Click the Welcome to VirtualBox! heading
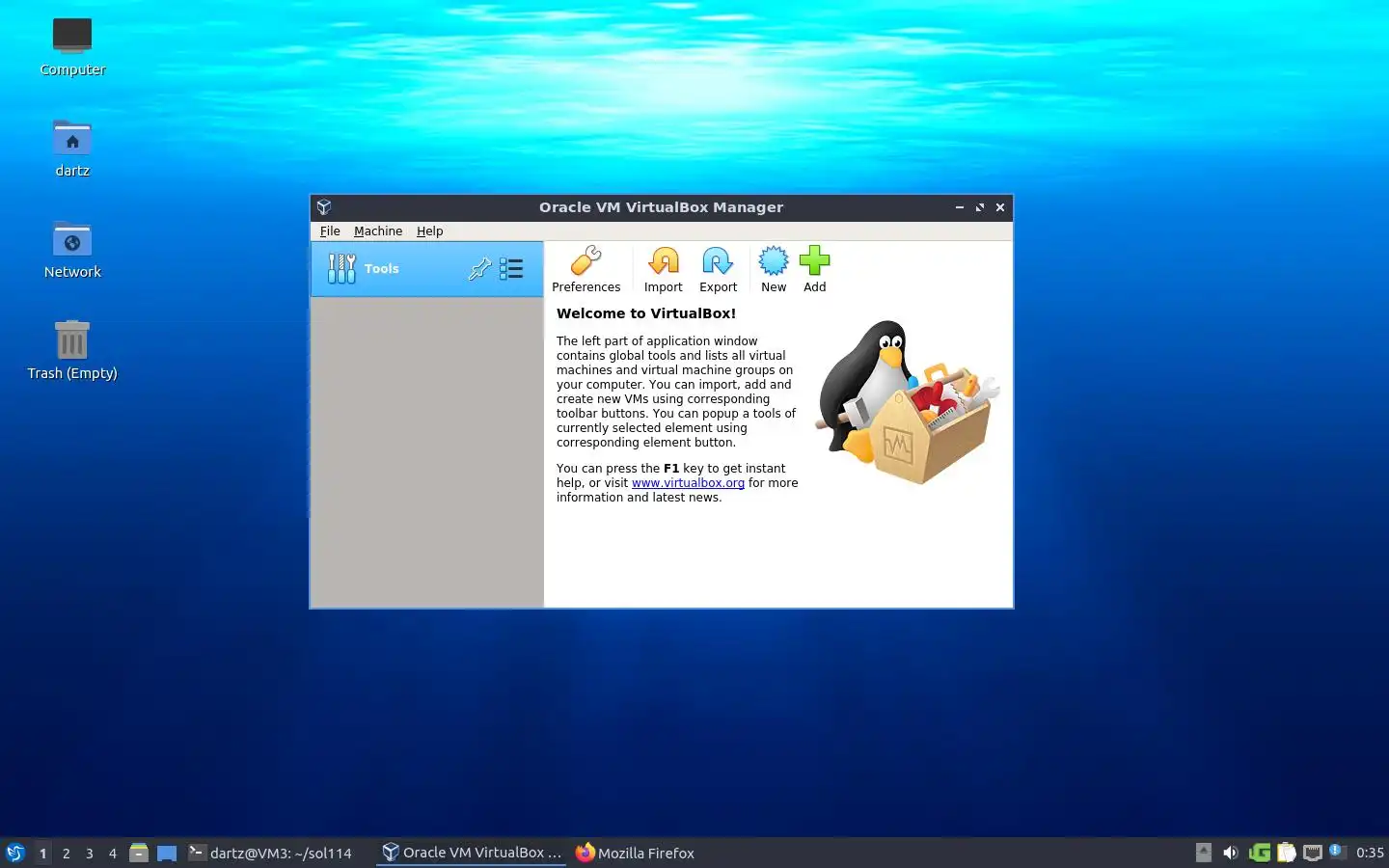This screenshot has width=1389, height=868. (x=646, y=313)
